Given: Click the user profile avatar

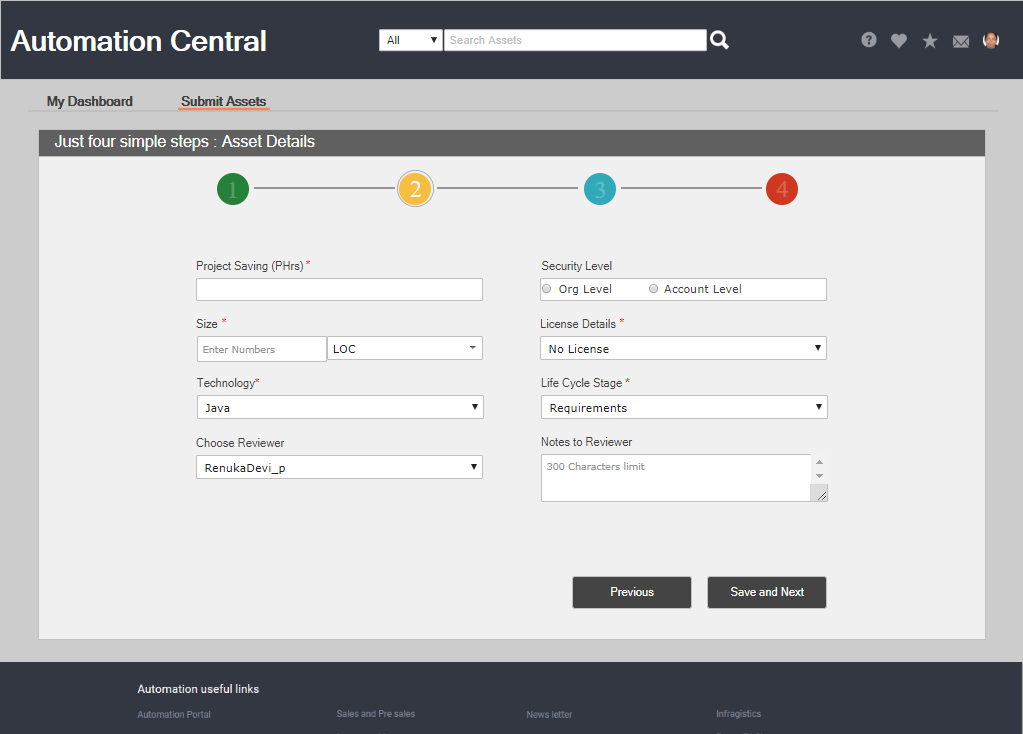Looking at the screenshot, I should point(991,40).
